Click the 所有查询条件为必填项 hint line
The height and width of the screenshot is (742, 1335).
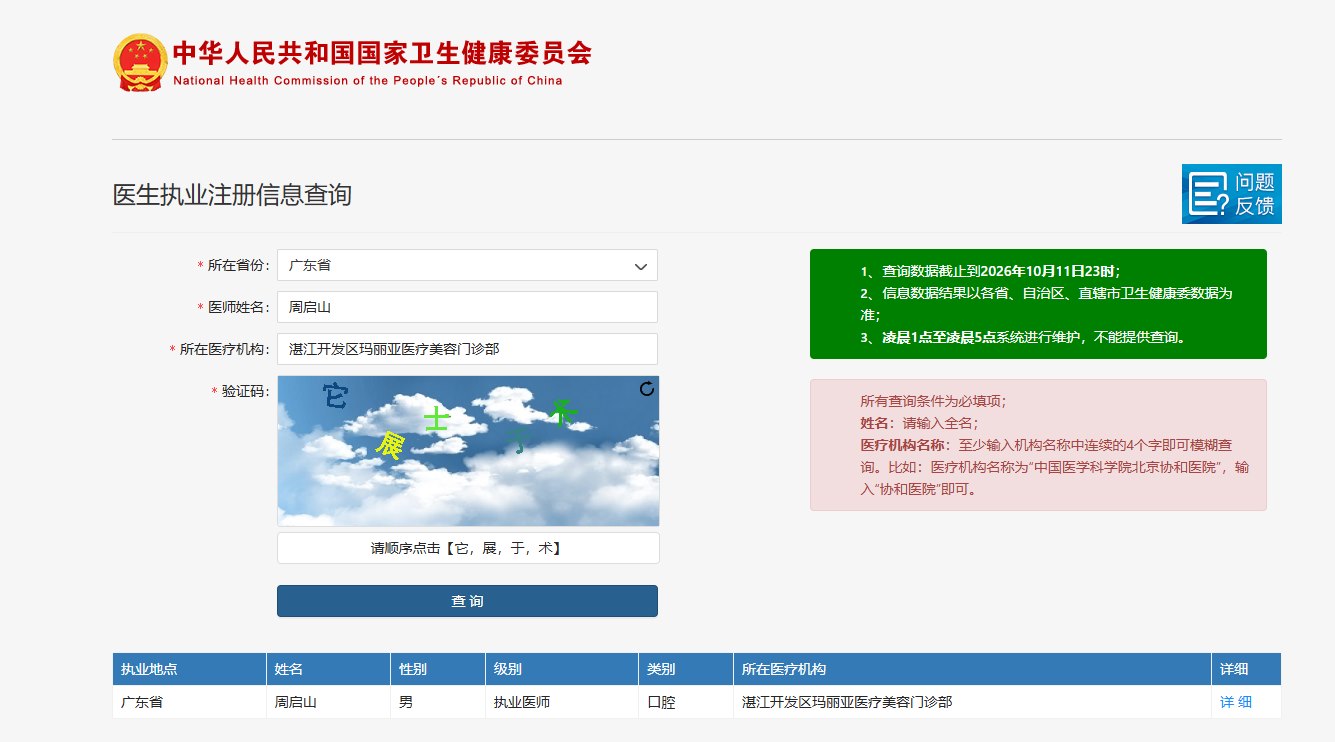[933, 401]
